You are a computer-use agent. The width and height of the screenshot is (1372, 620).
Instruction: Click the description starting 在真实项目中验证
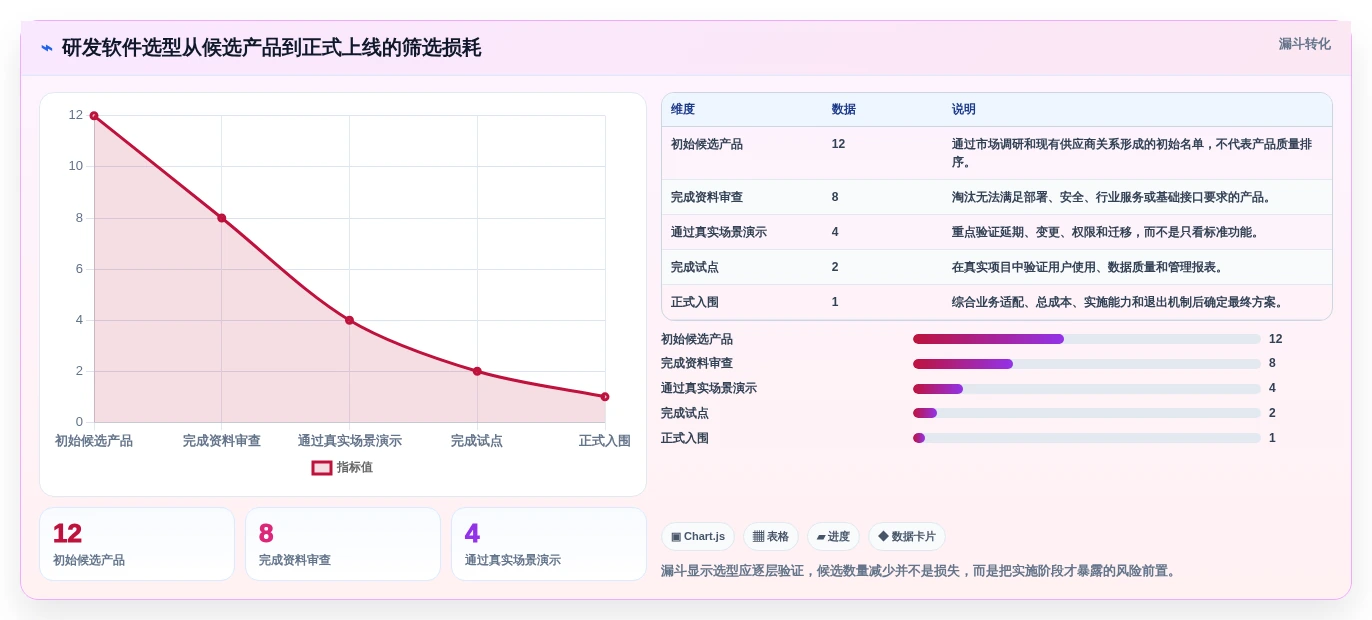coord(1089,267)
